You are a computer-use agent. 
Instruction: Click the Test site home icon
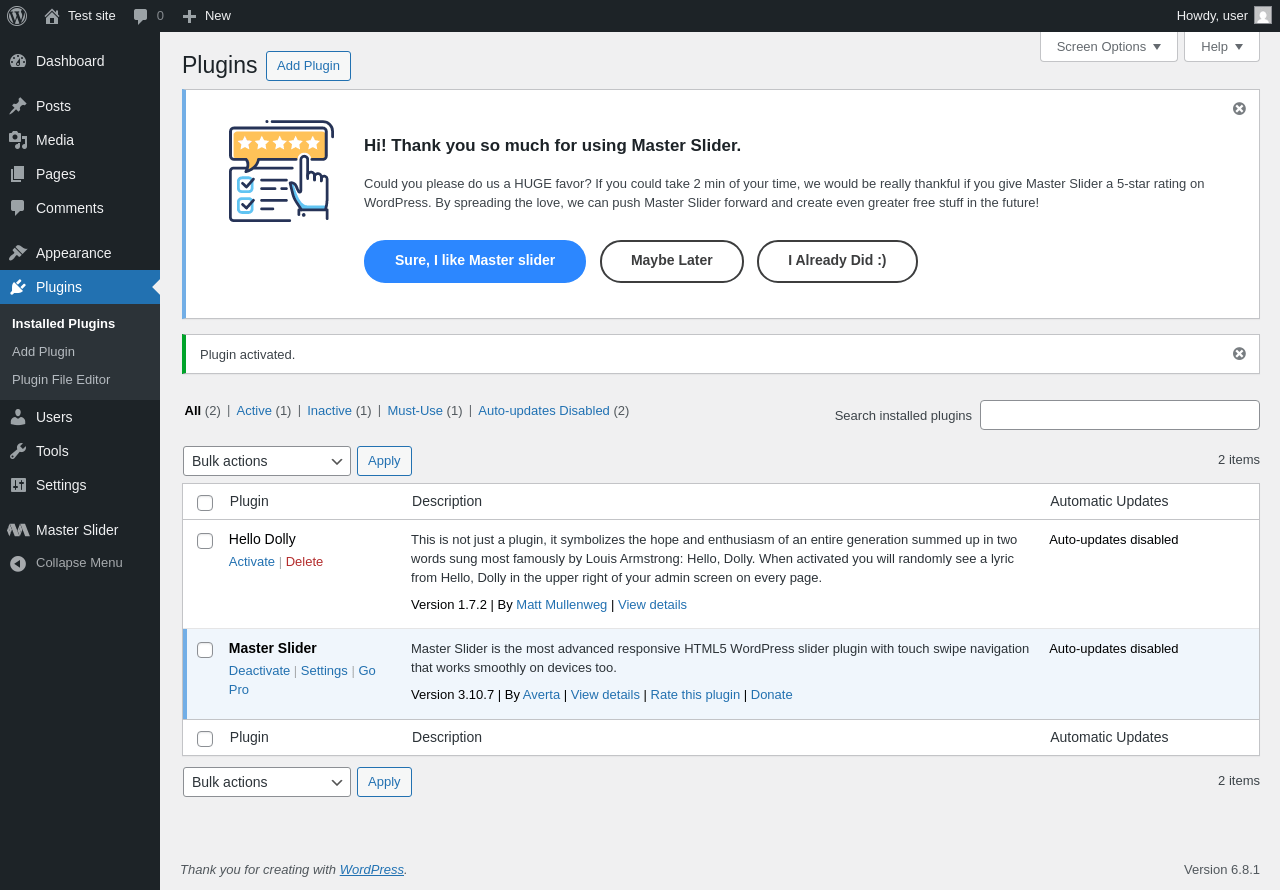(52, 16)
